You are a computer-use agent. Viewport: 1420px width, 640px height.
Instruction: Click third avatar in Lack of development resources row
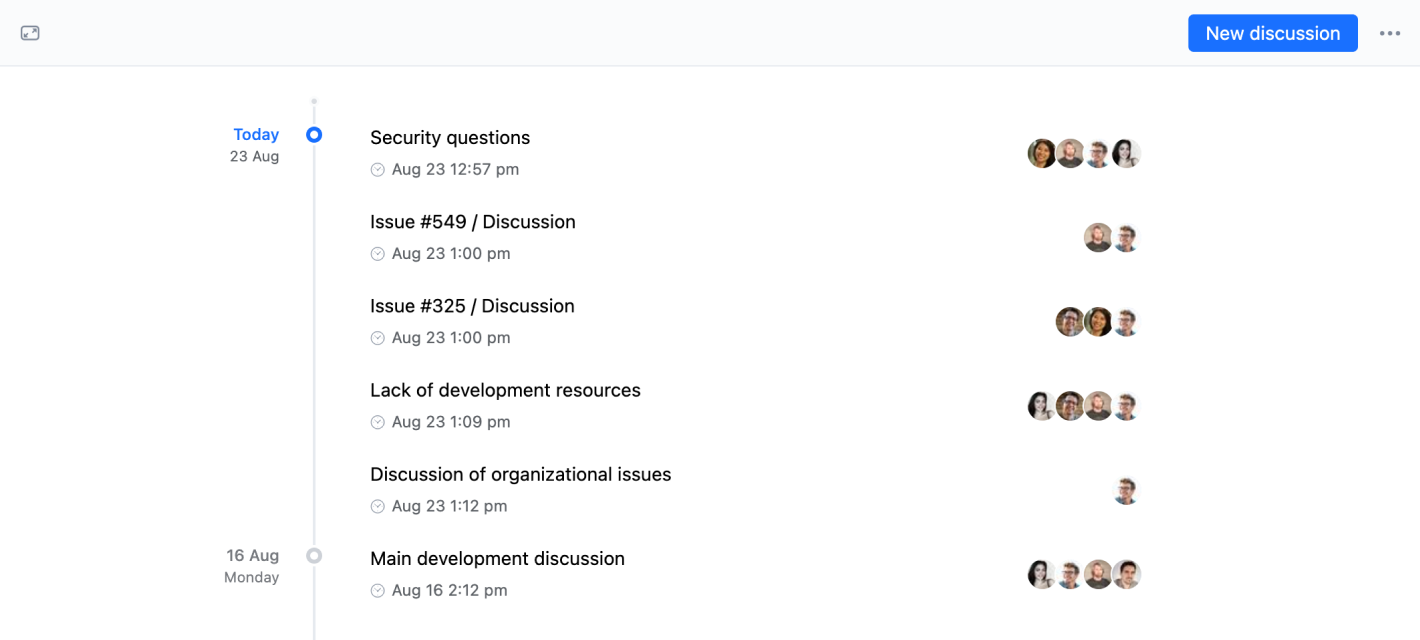(1098, 405)
